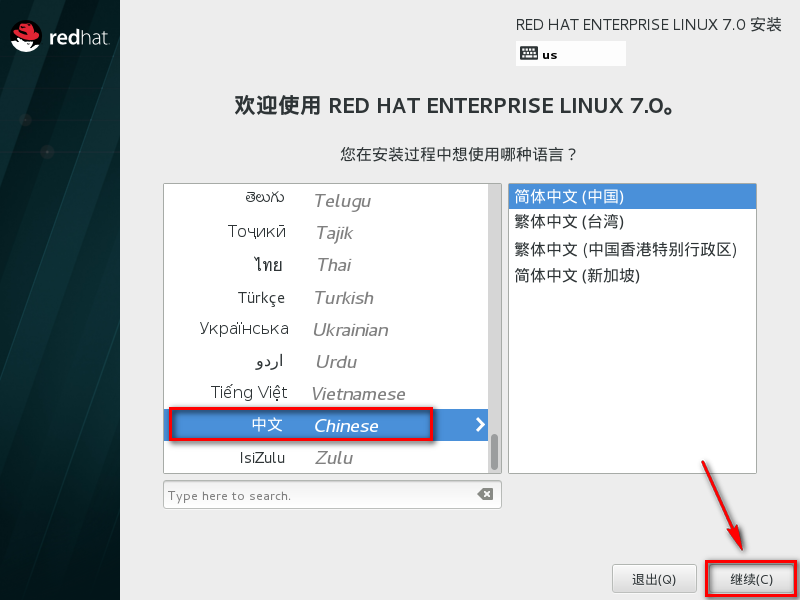Image resolution: width=800 pixels, height=600 pixels.
Task: Clear the search box using the backspace icon
Action: (484, 493)
